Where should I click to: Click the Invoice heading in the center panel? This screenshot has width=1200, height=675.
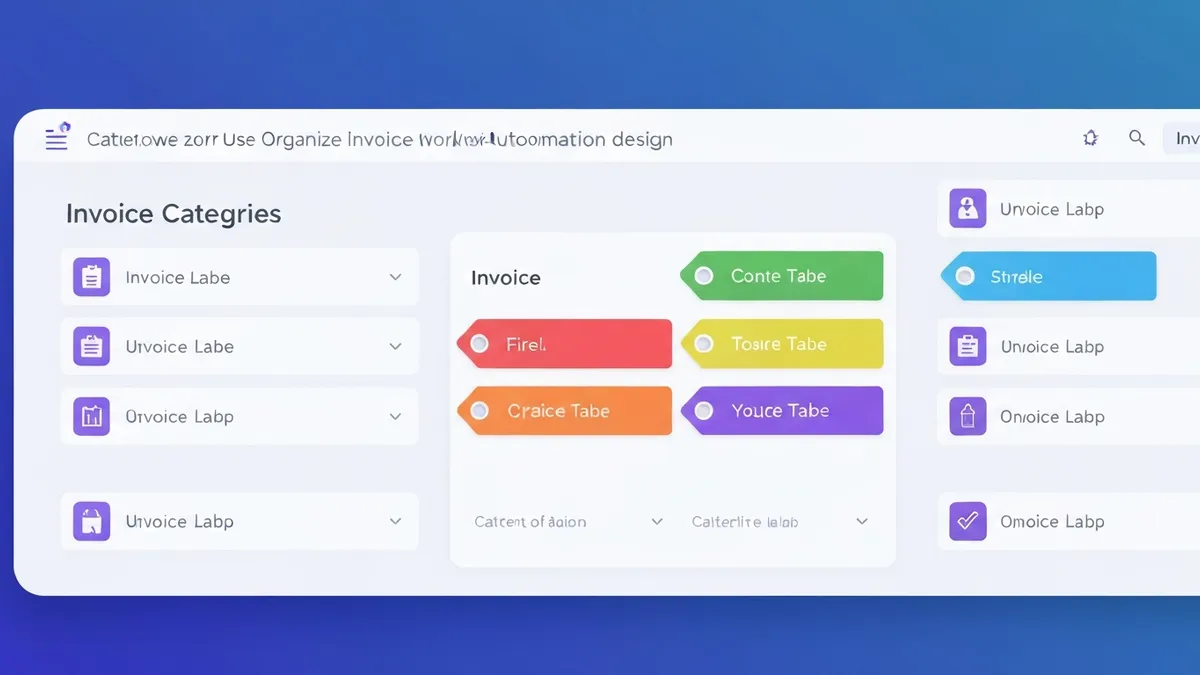point(505,277)
